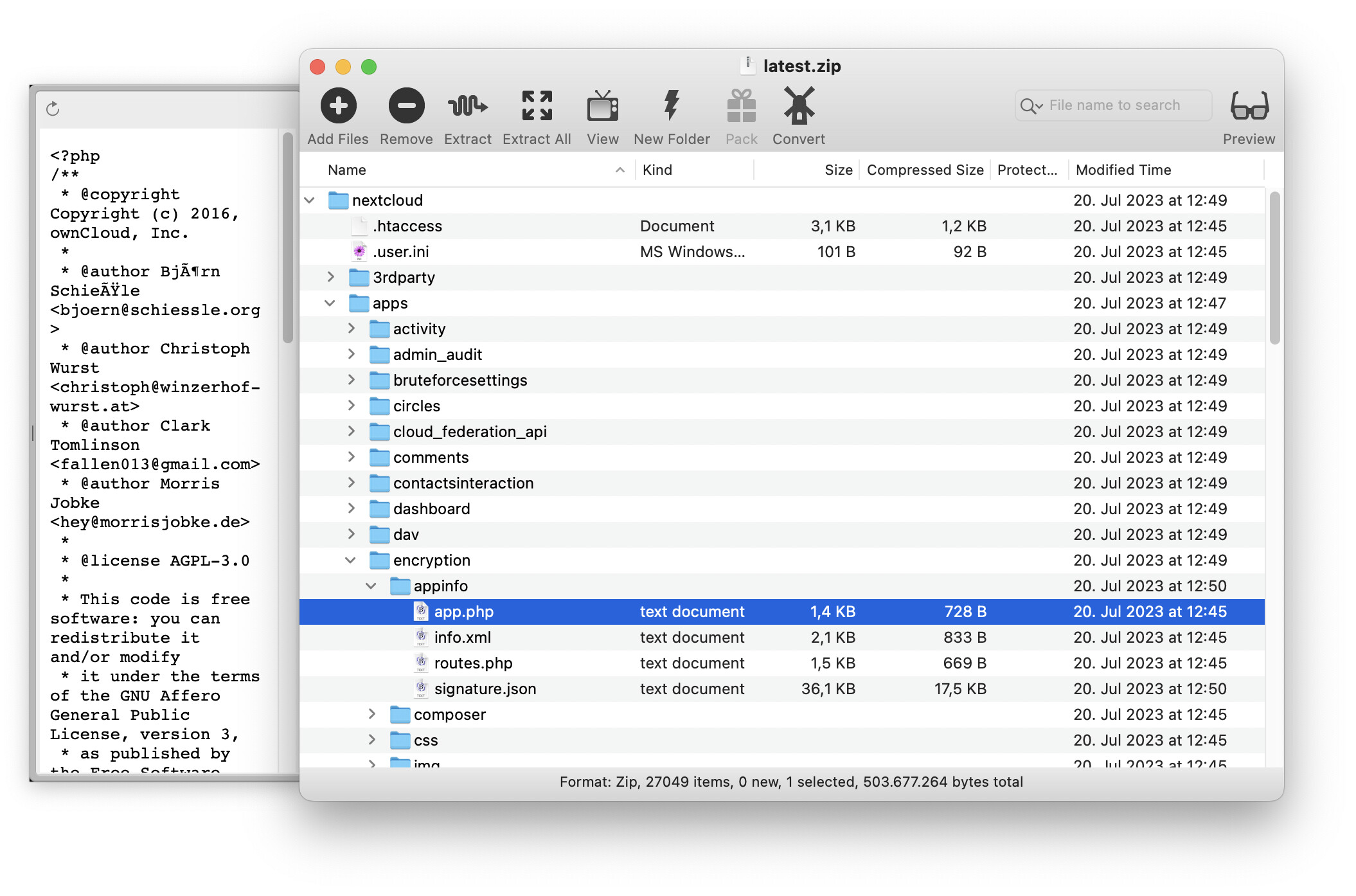The height and width of the screenshot is (896, 1356).
Task: Click the View television icon
Action: point(602,106)
